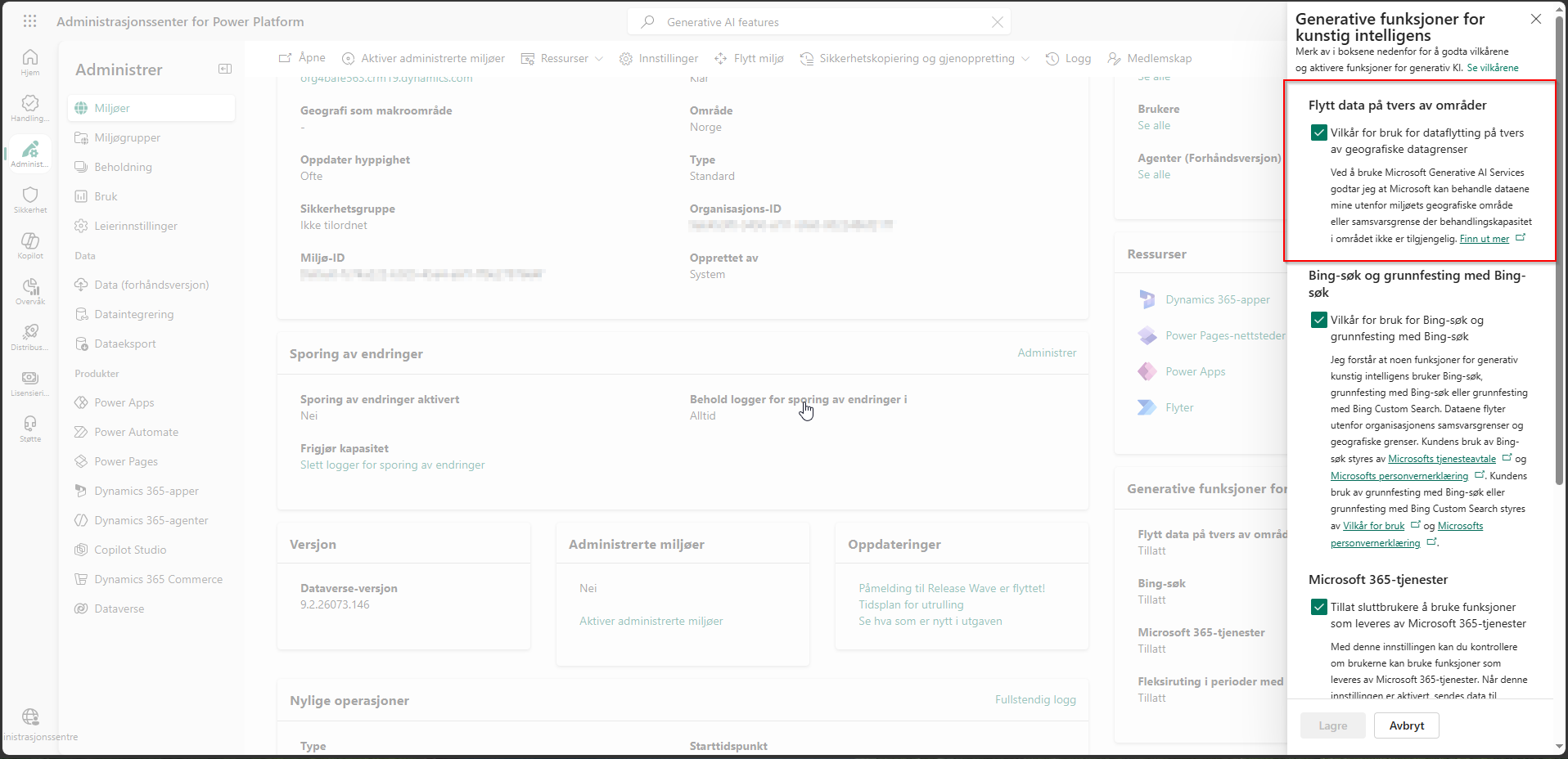
Task: Click Avbryt button
Action: (1406, 725)
